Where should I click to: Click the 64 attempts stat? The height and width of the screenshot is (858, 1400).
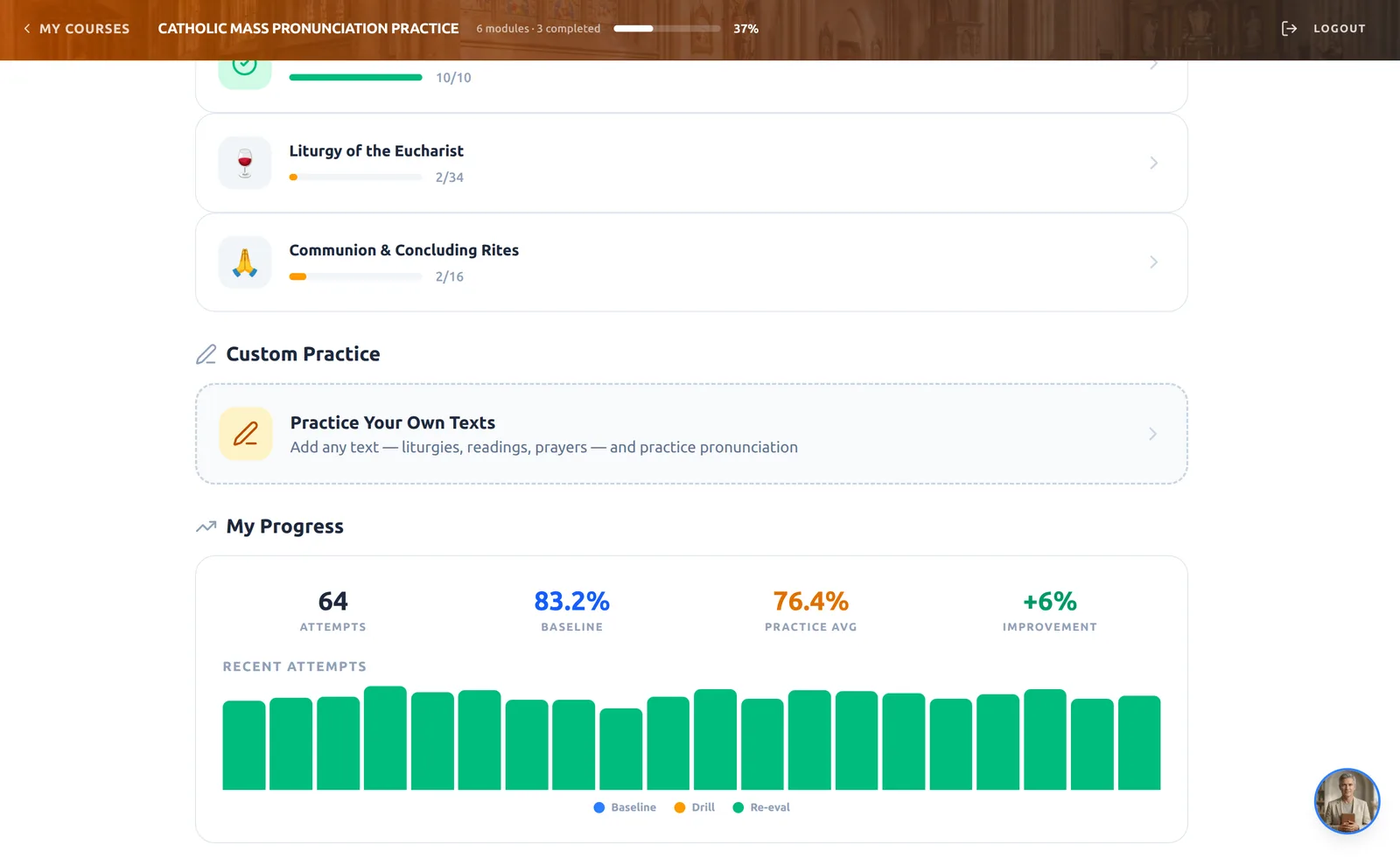point(333,610)
